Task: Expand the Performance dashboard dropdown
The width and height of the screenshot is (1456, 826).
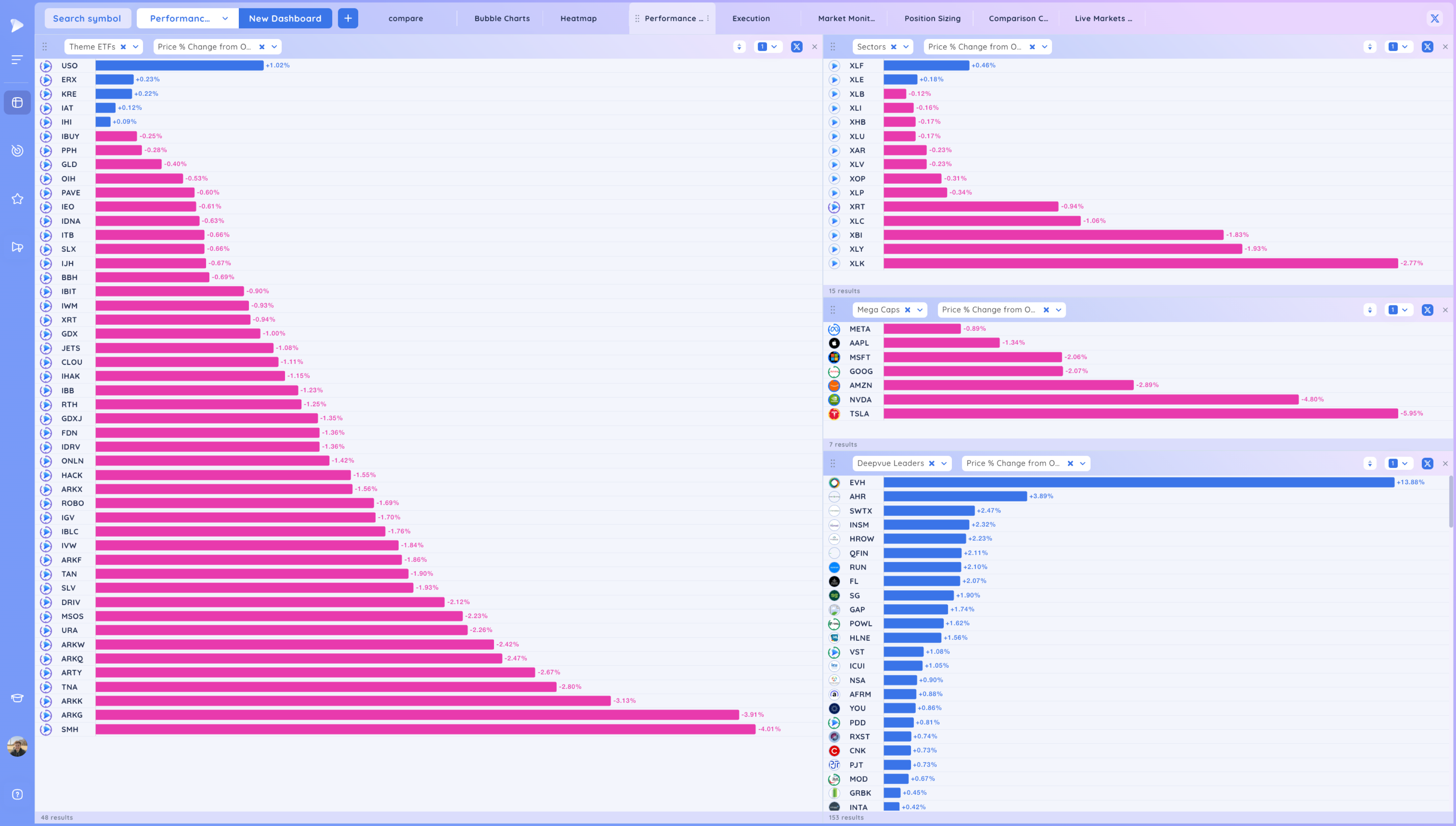Action: click(225, 18)
